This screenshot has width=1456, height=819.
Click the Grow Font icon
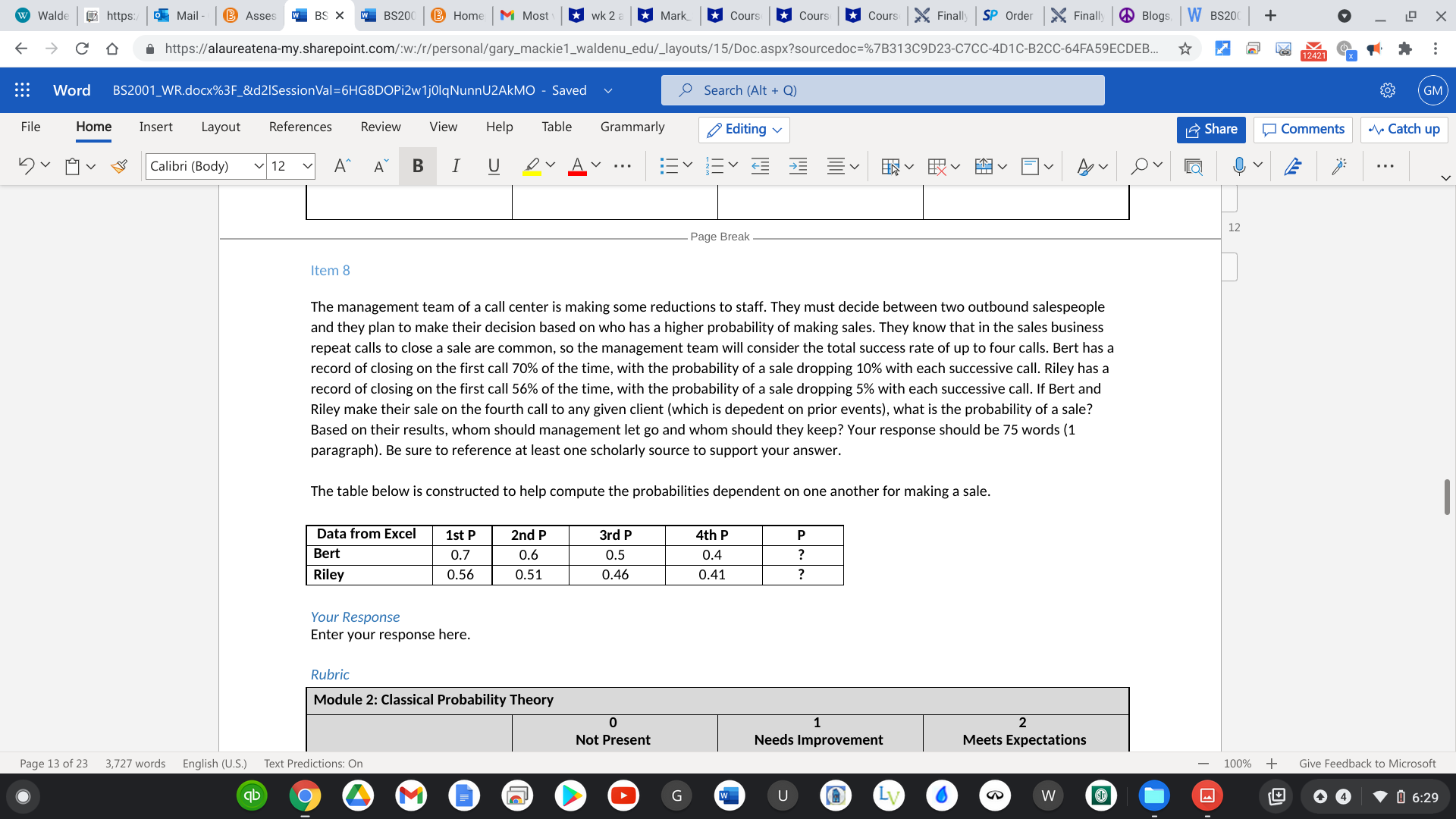[342, 166]
